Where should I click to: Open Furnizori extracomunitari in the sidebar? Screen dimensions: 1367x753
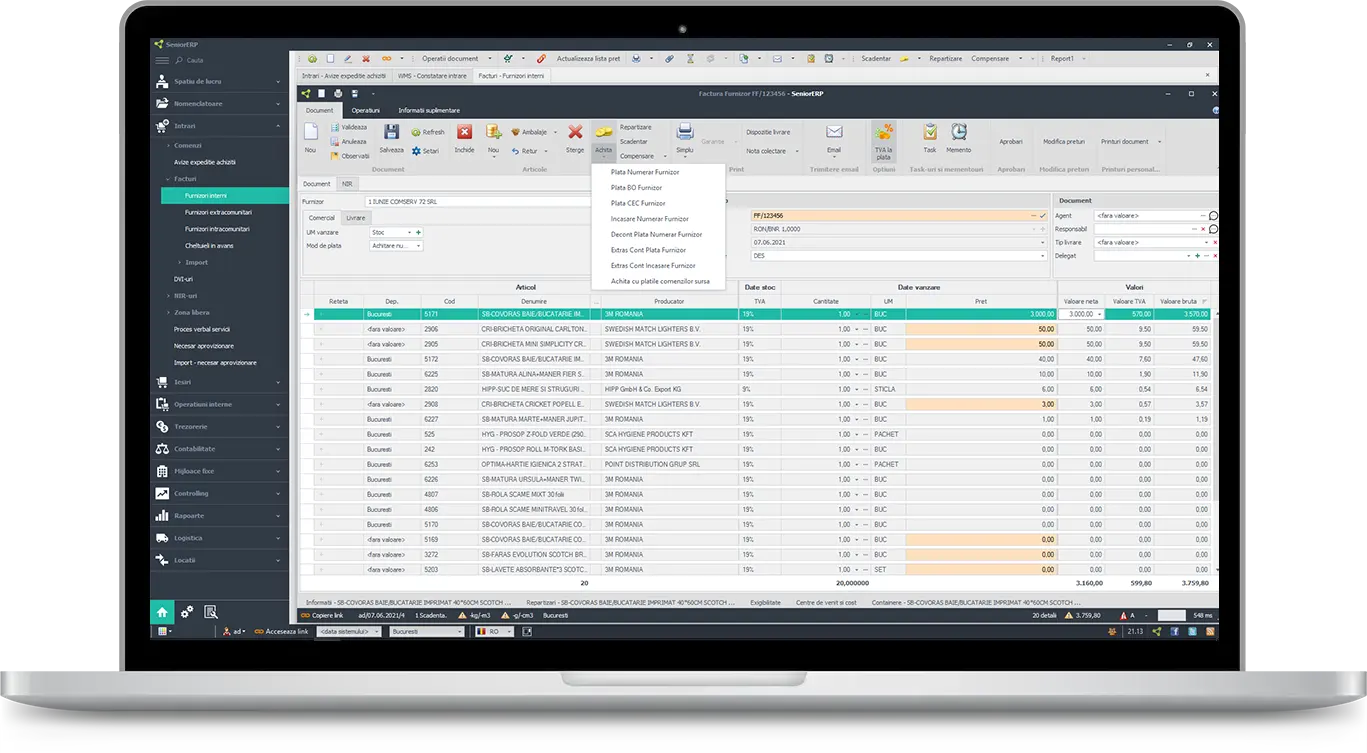click(218, 212)
